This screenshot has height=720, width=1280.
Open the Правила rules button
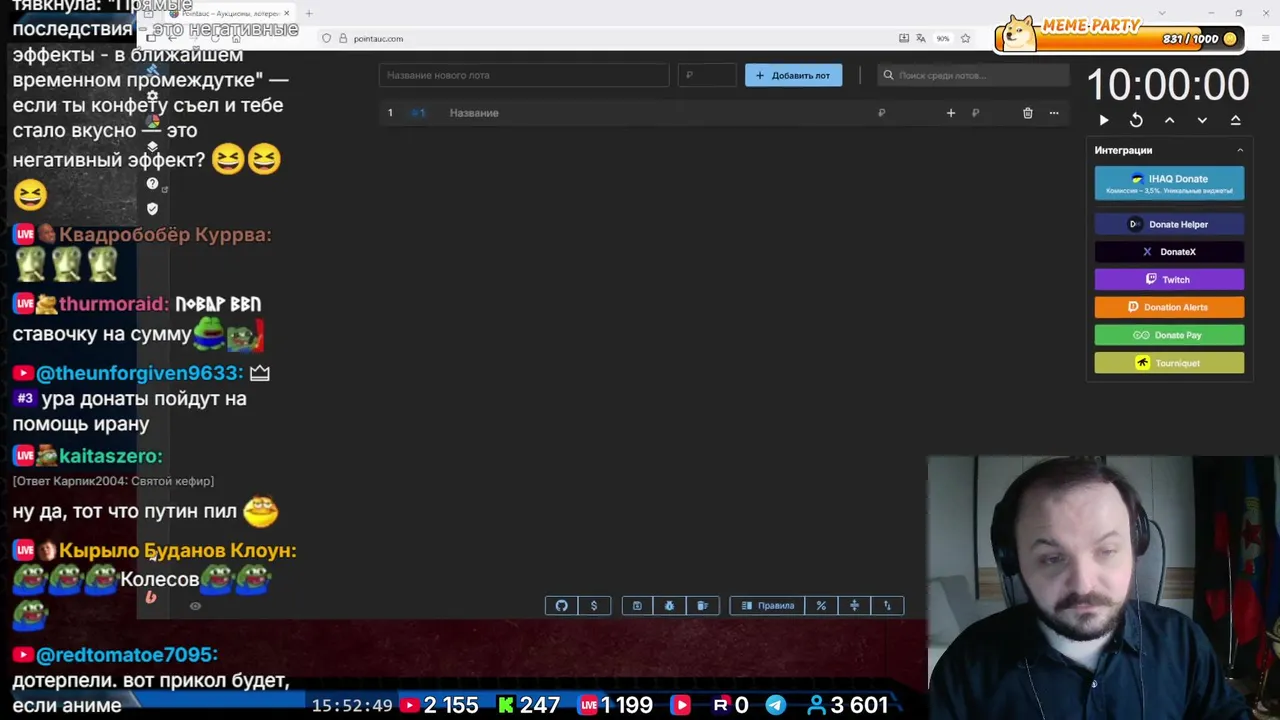tap(767, 605)
